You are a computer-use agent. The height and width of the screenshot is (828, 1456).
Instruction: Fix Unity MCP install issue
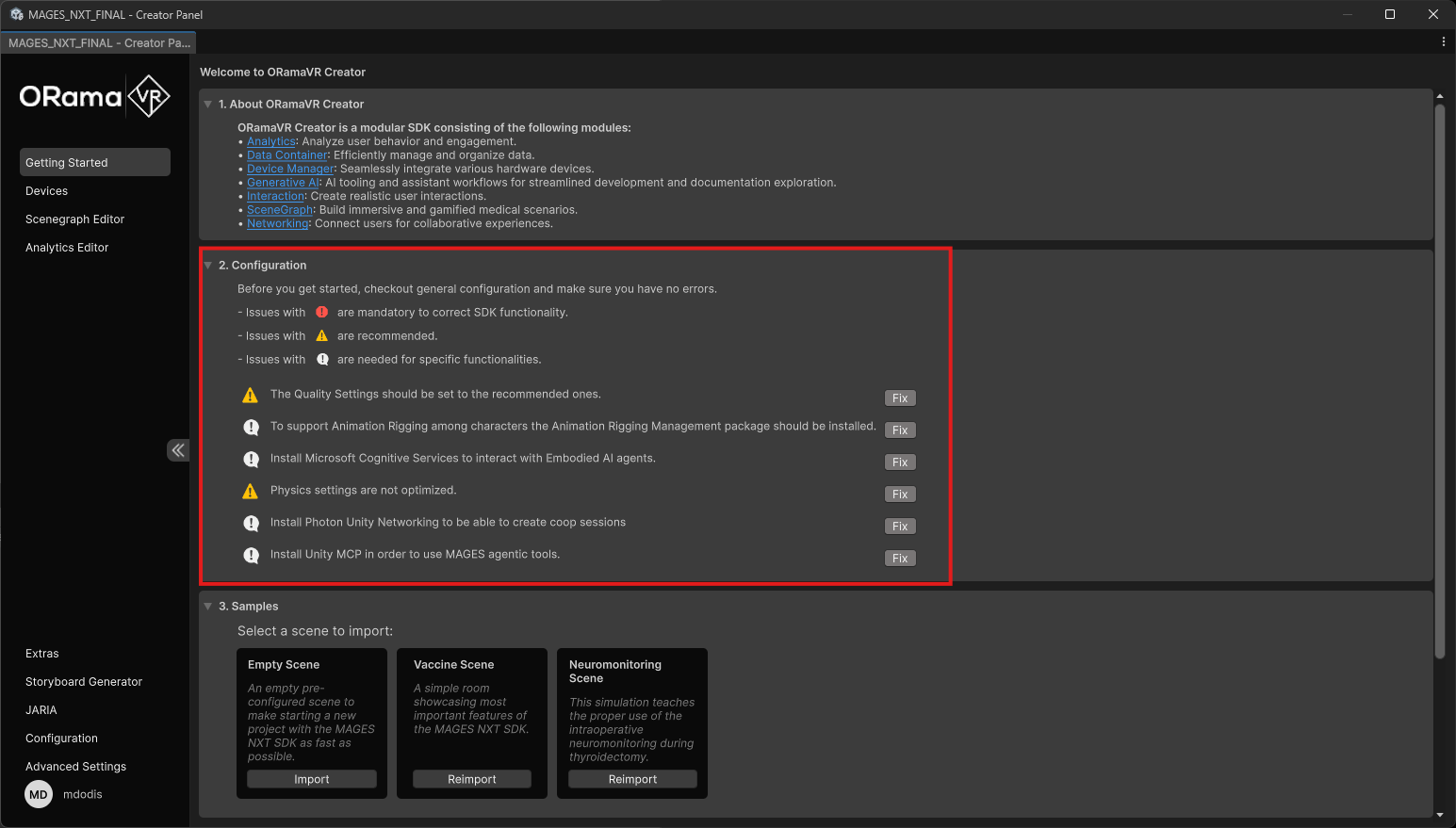900,559
